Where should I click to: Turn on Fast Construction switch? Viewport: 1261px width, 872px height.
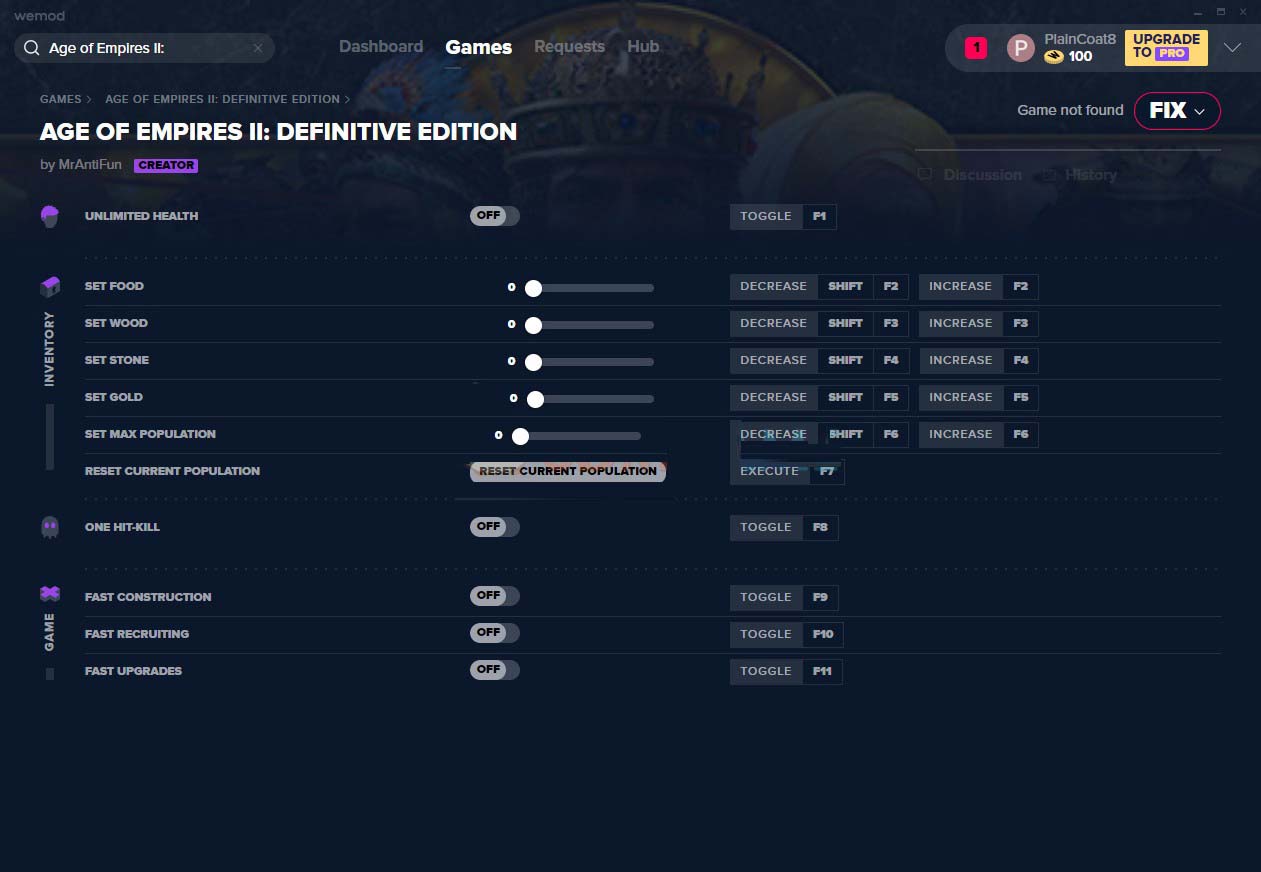coord(495,596)
